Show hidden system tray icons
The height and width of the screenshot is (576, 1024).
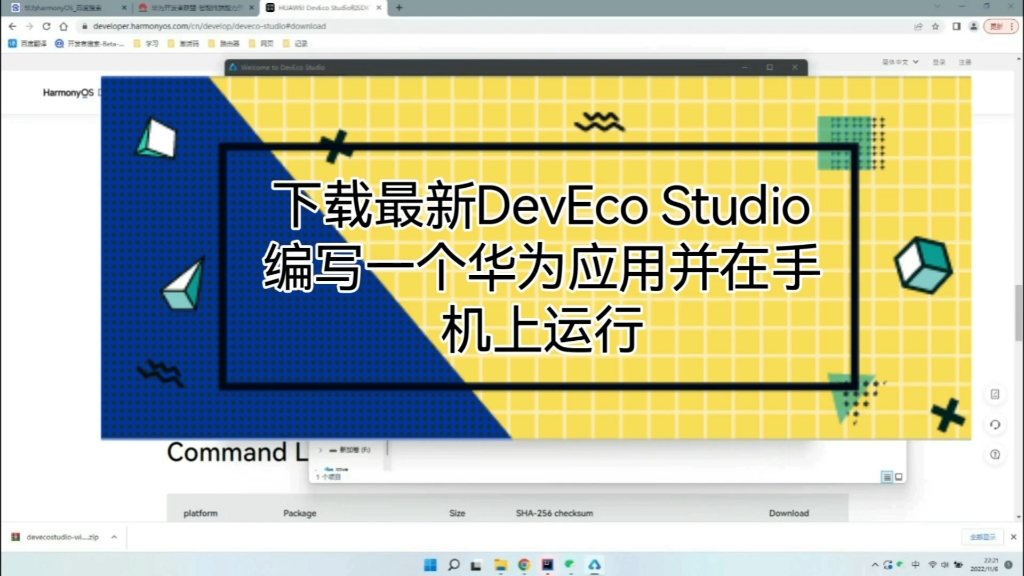874,565
